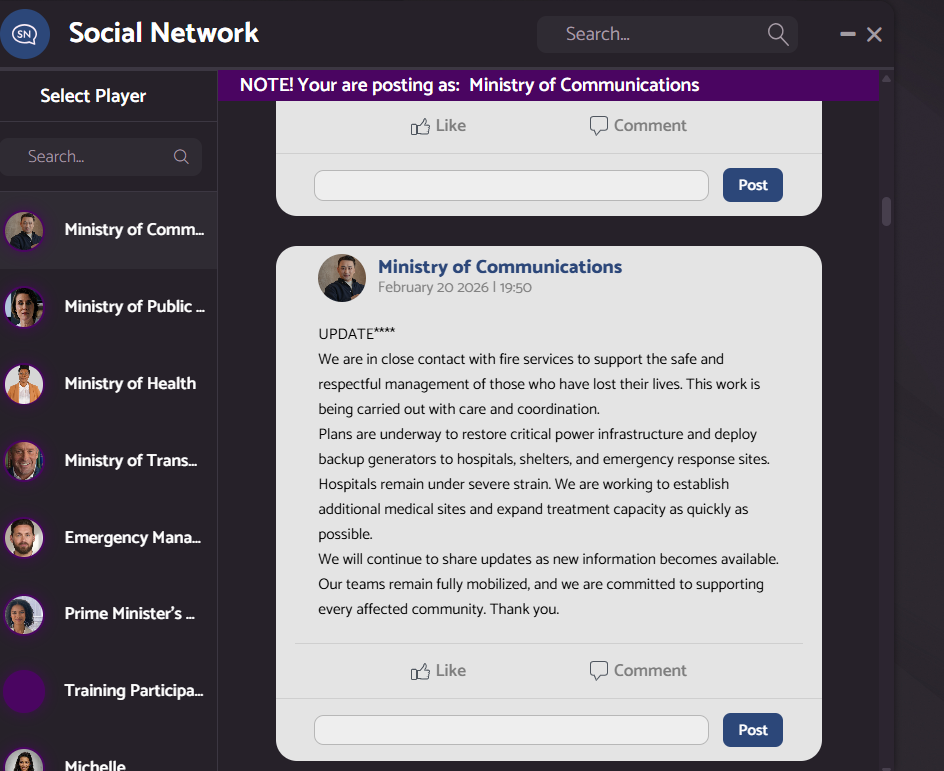Click the Ministry of Communications avatar on the post
The height and width of the screenshot is (771, 944).
click(341, 278)
